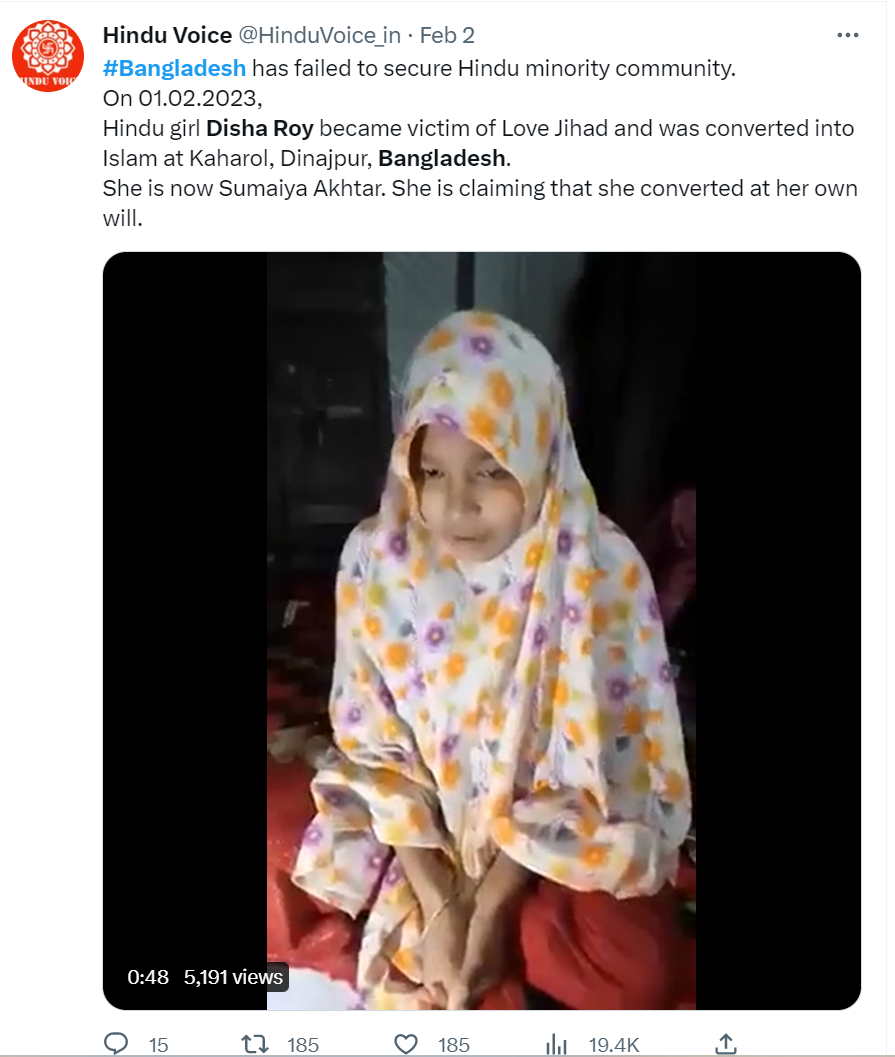Open the #Bangladesh hashtag

[x=174, y=68]
